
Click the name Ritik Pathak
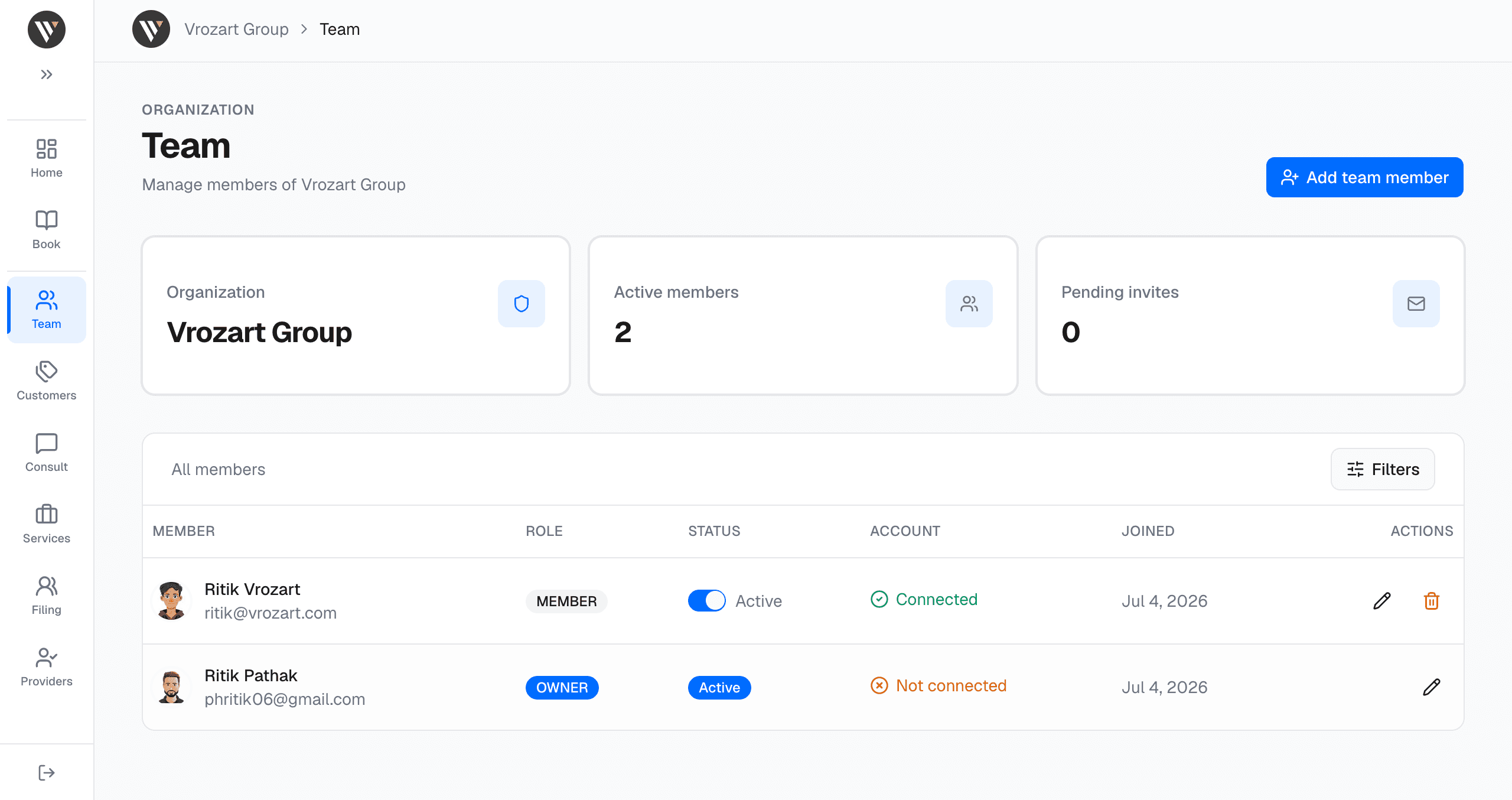(251, 675)
